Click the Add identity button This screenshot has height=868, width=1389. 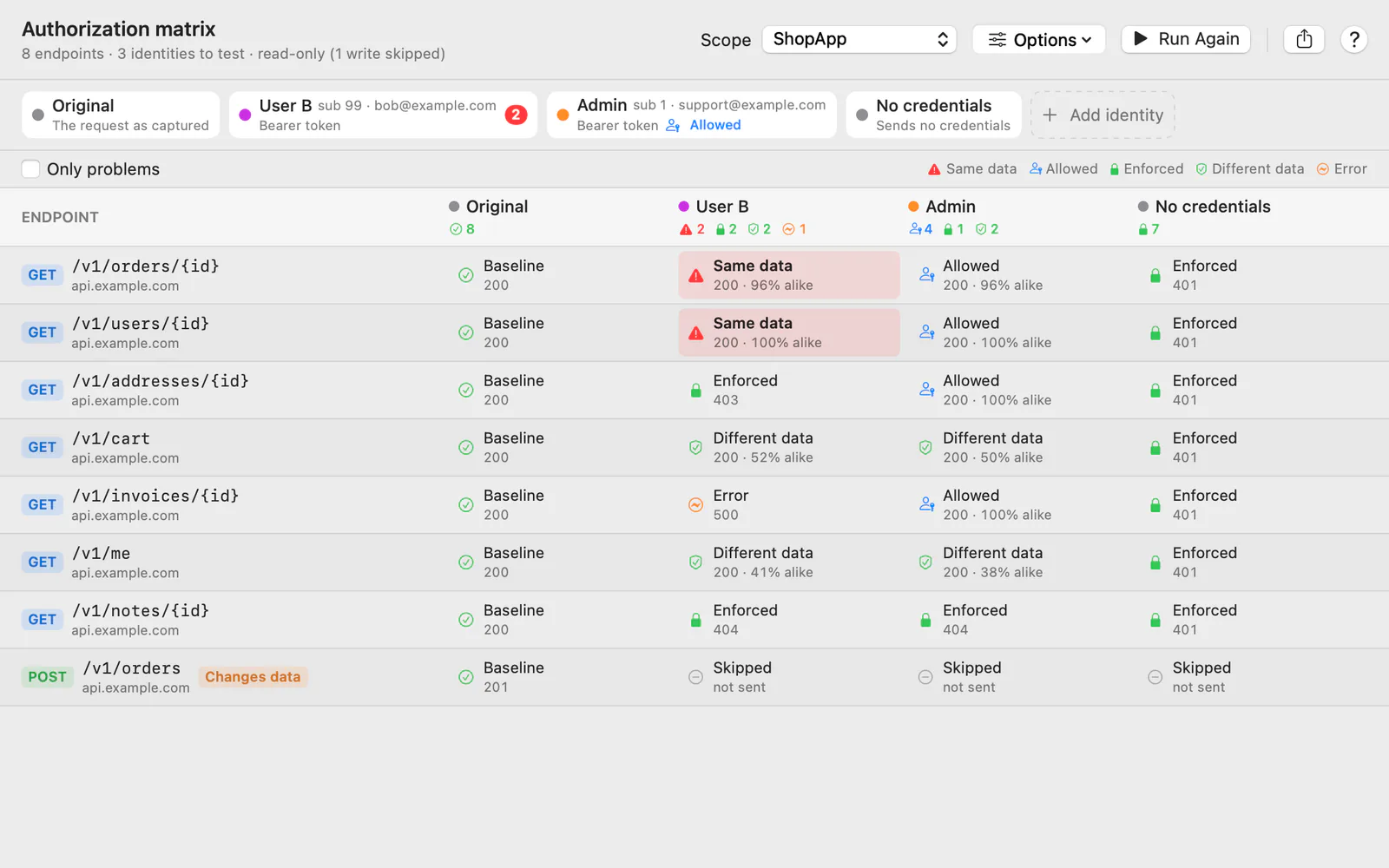(1103, 115)
